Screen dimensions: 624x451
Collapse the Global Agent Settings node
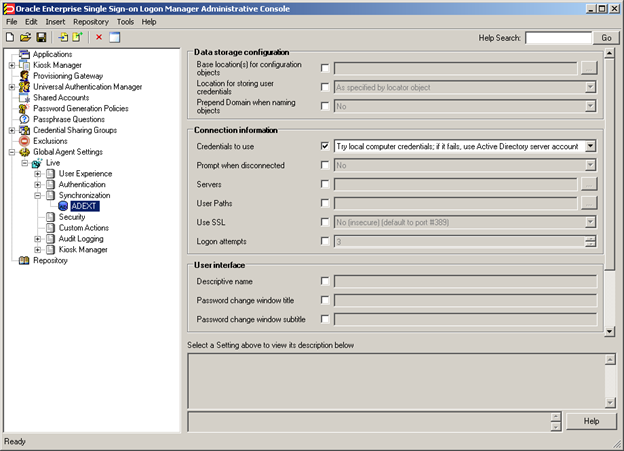(12, 152)
